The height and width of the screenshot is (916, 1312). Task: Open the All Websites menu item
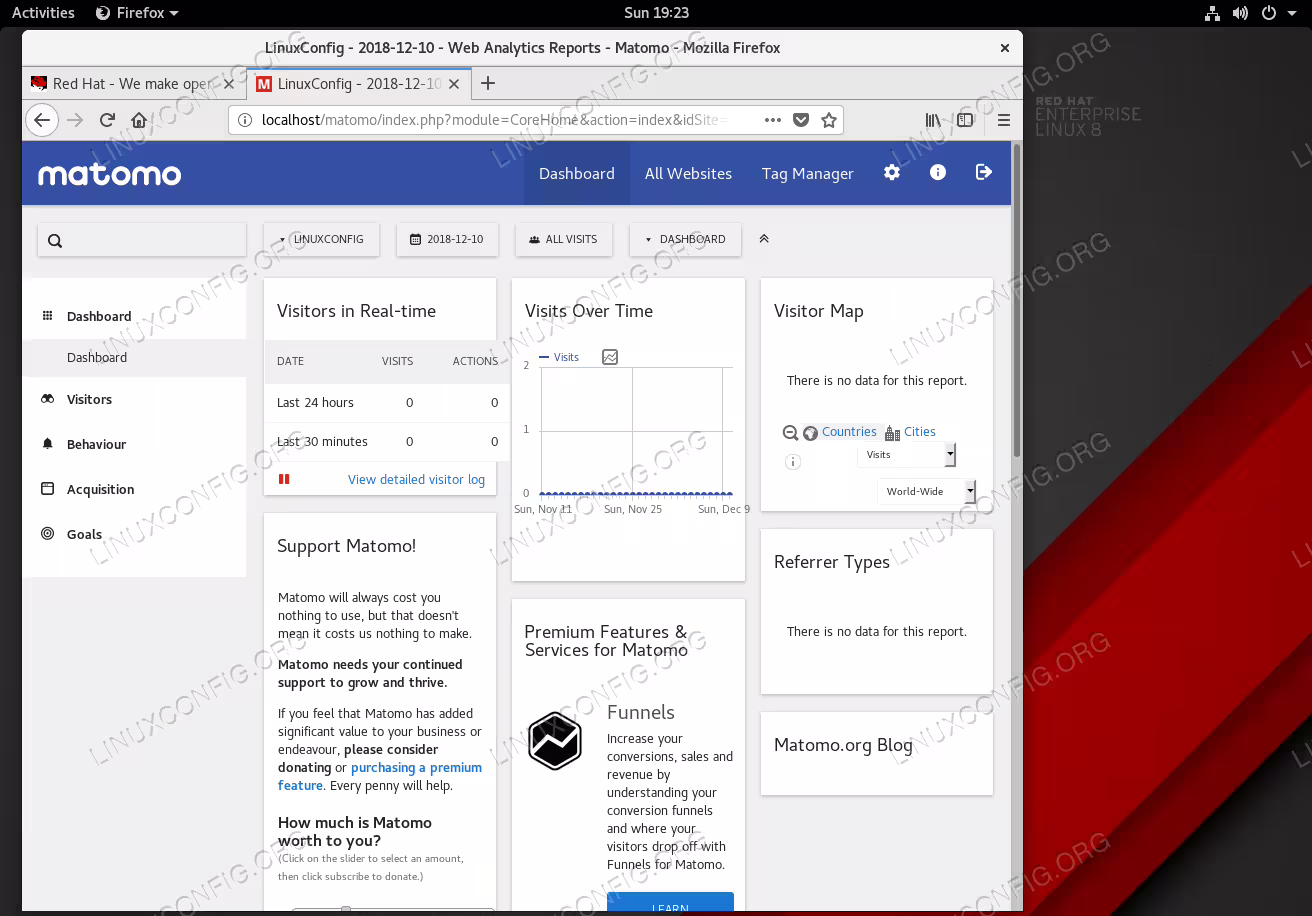[688, 174]
